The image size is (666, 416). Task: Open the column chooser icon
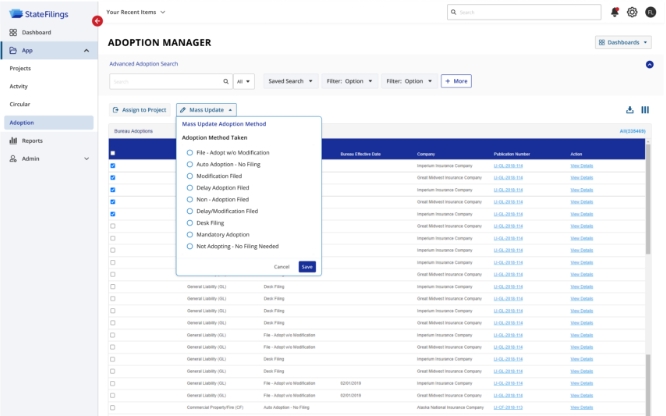coord(645,110)
